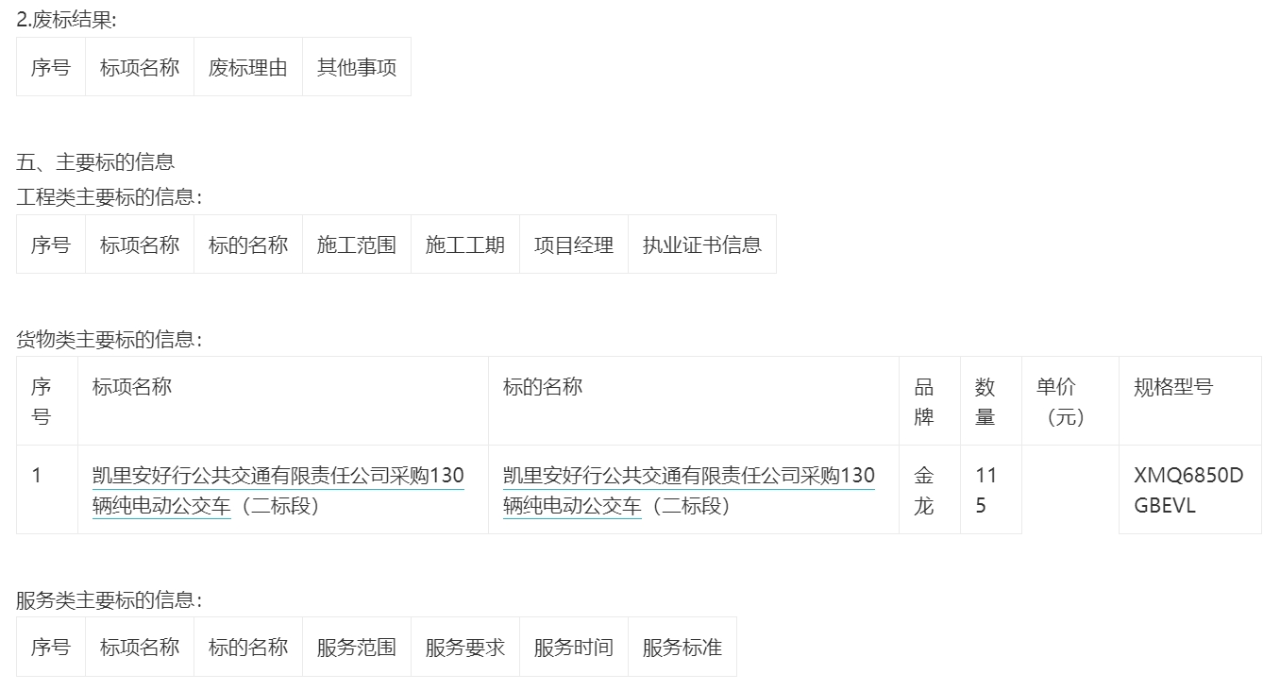
Task: Click the model cell XMQ6850DGBEVL
Action: [x=1190, y=490]
